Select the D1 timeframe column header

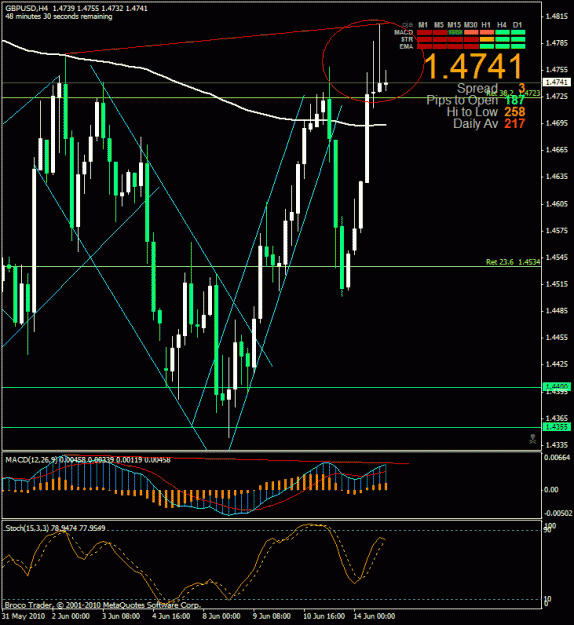(x=517, y=25)
